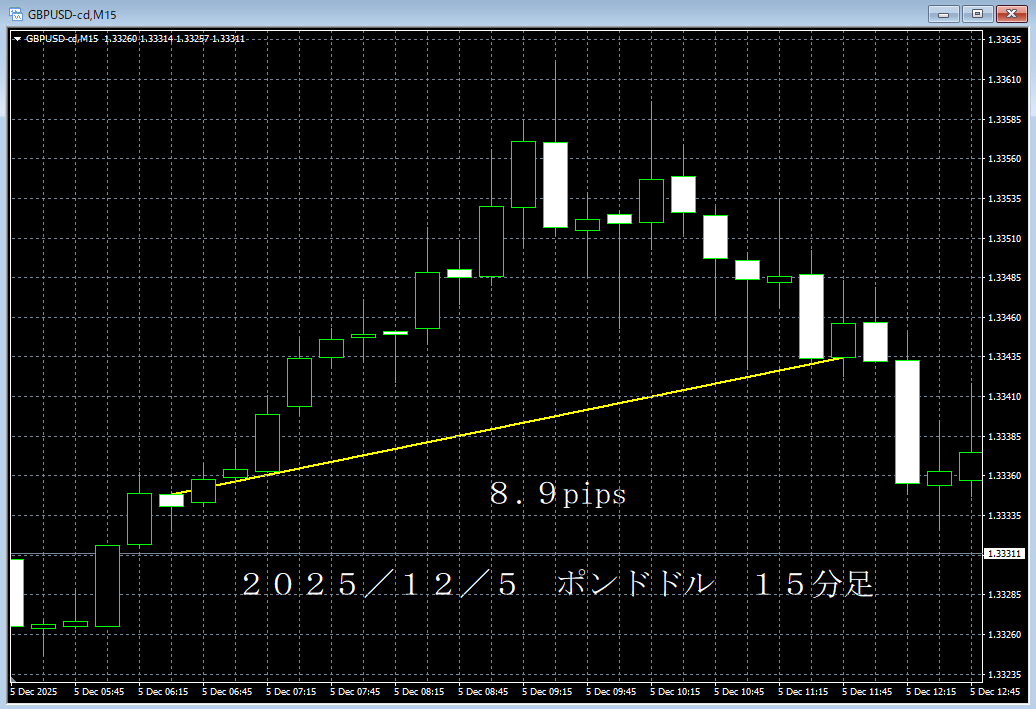Image resolution: width=1036 pixels, height=709 pixels.
Task: Maximize the GBPUSD-cd,M15 chart window
Action: (x=977, y=13)
